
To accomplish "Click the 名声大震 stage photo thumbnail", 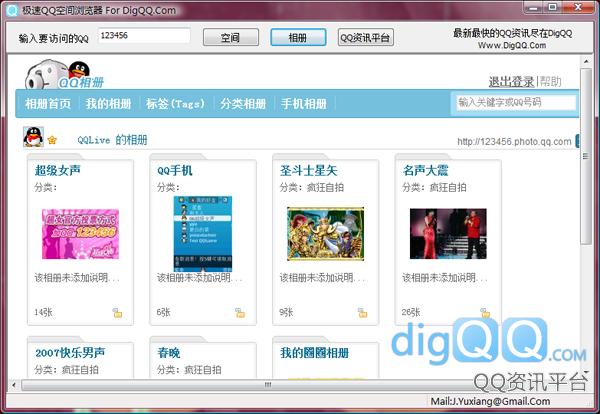I will [x=448, y=234].
